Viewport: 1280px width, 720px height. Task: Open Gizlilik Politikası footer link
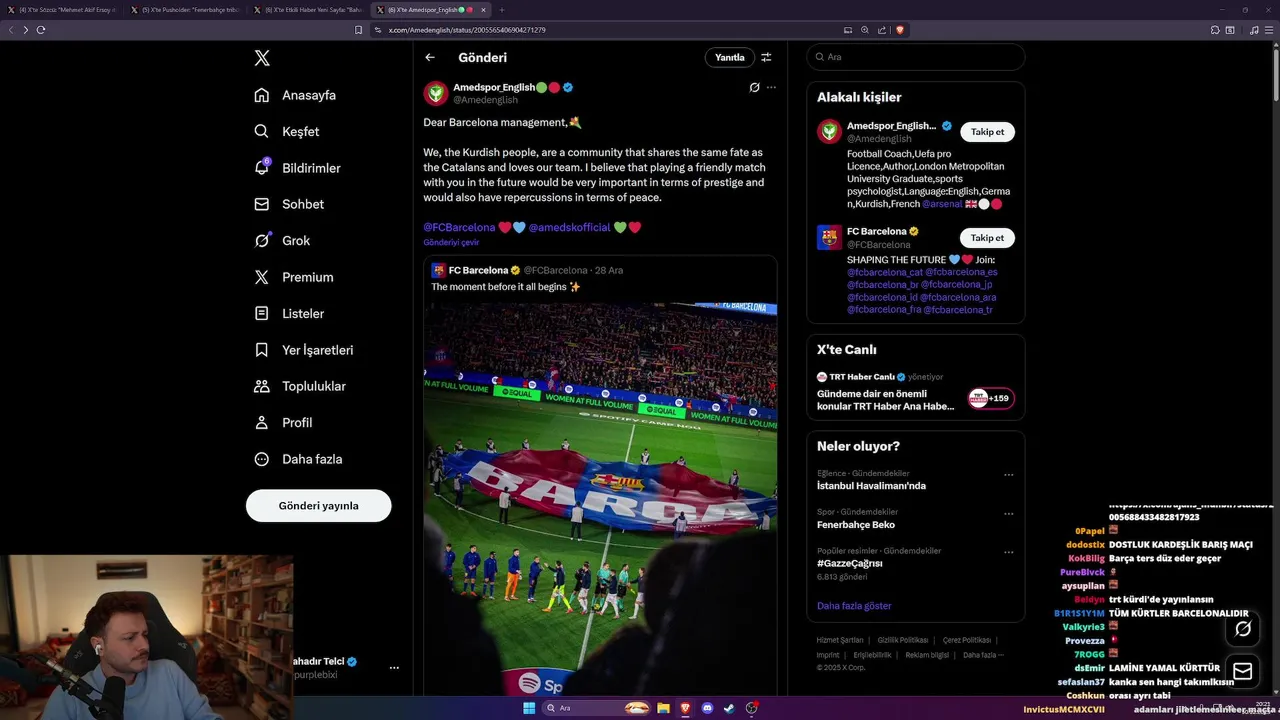[x=903, y=640]
